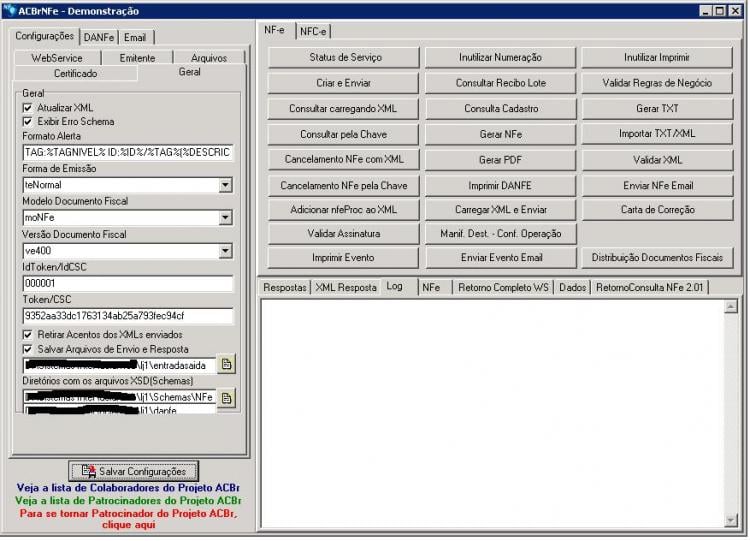Open Forma de Emissão dropdown

pyautogui.click(x=225, y=185)
